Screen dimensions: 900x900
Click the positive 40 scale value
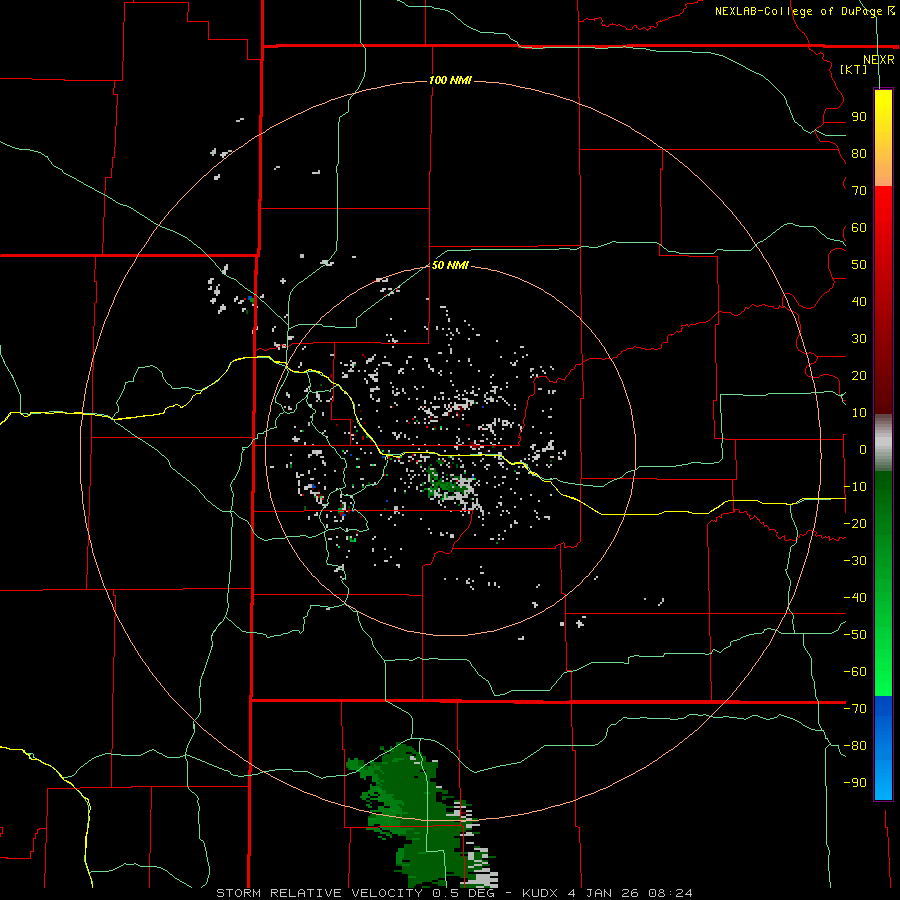[x=859, y=302]
